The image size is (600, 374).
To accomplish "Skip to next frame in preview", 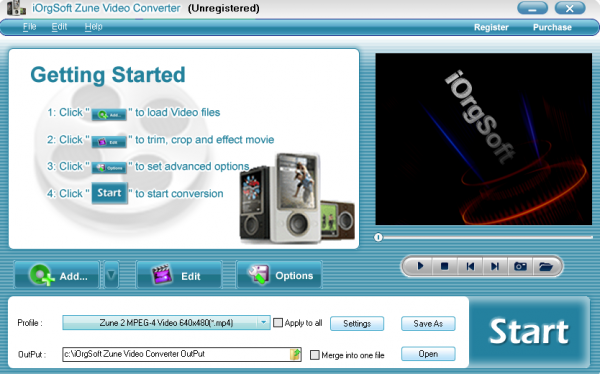I will point(495,266).
